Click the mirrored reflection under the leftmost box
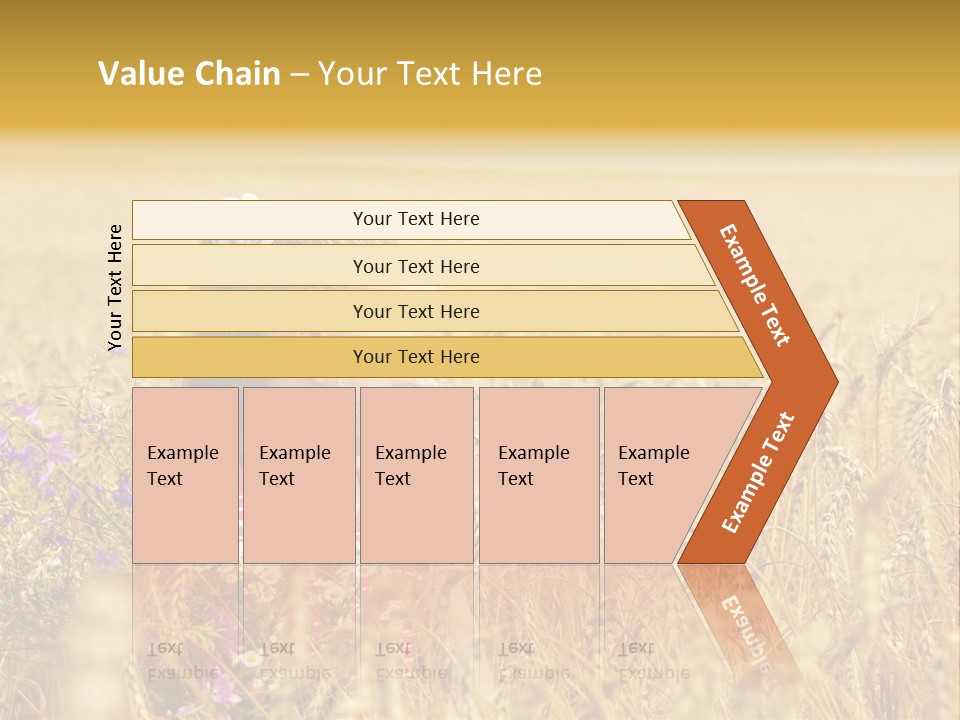 click(x=185, y=640)
